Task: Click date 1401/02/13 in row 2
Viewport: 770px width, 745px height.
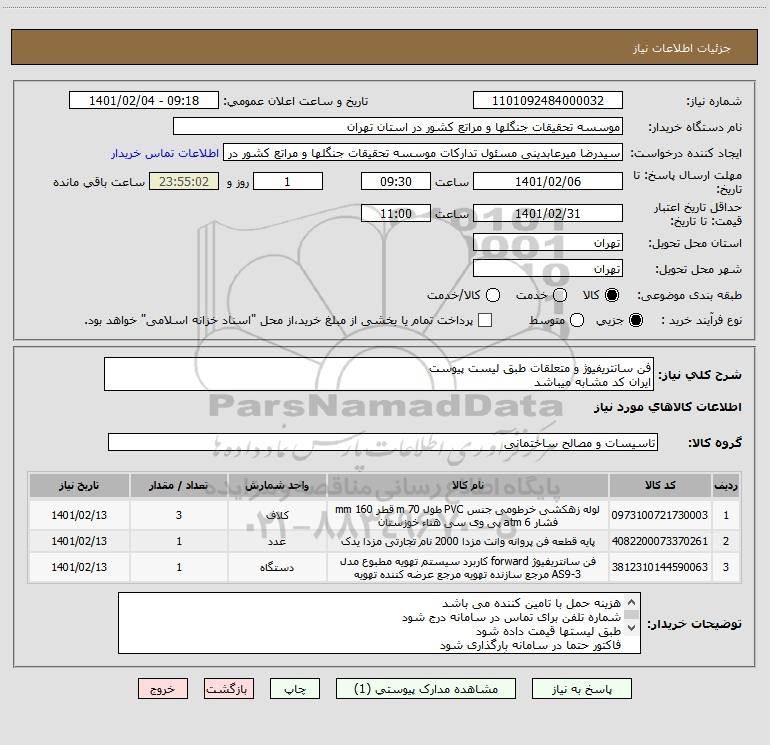Action: (x=79, y=541)
